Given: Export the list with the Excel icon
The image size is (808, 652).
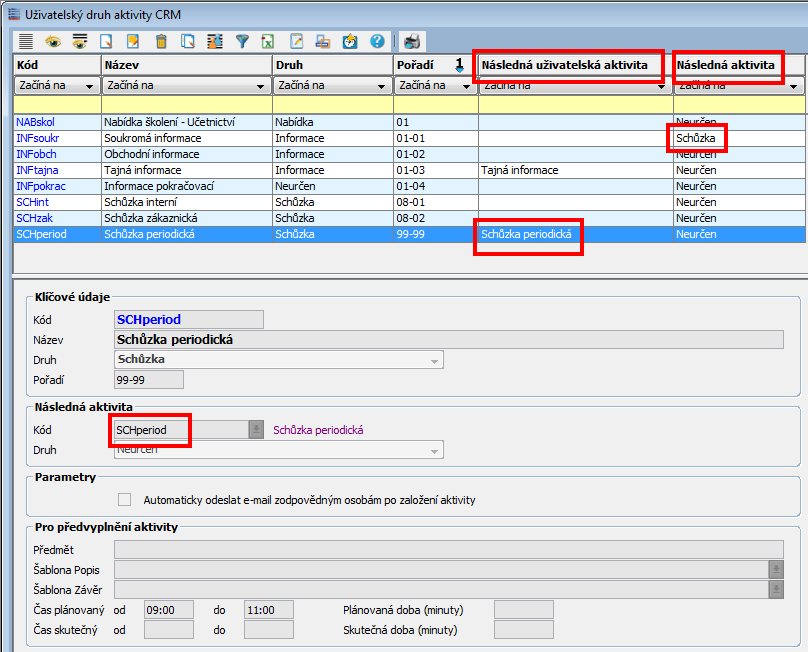Looking at the screenshot, I should click(269, 41).
